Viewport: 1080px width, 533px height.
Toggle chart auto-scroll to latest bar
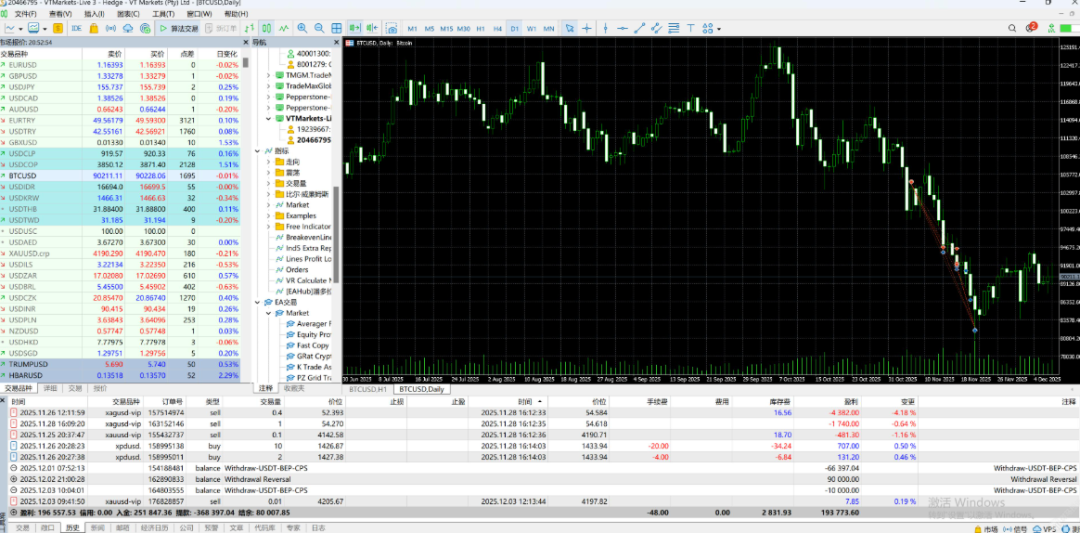click(x=353, y=28)
